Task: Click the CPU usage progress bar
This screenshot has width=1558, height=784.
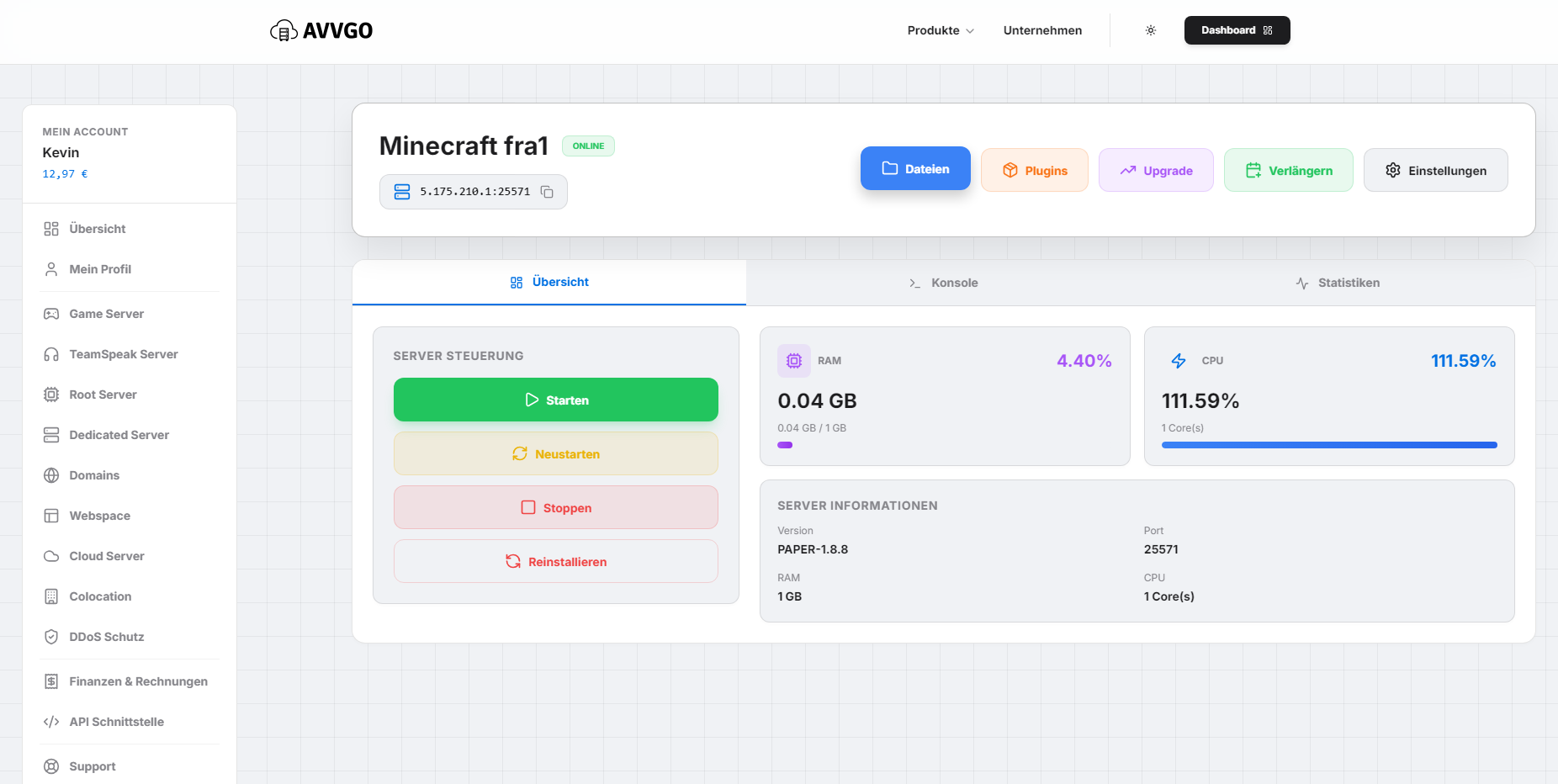Action: (1328, 445)
